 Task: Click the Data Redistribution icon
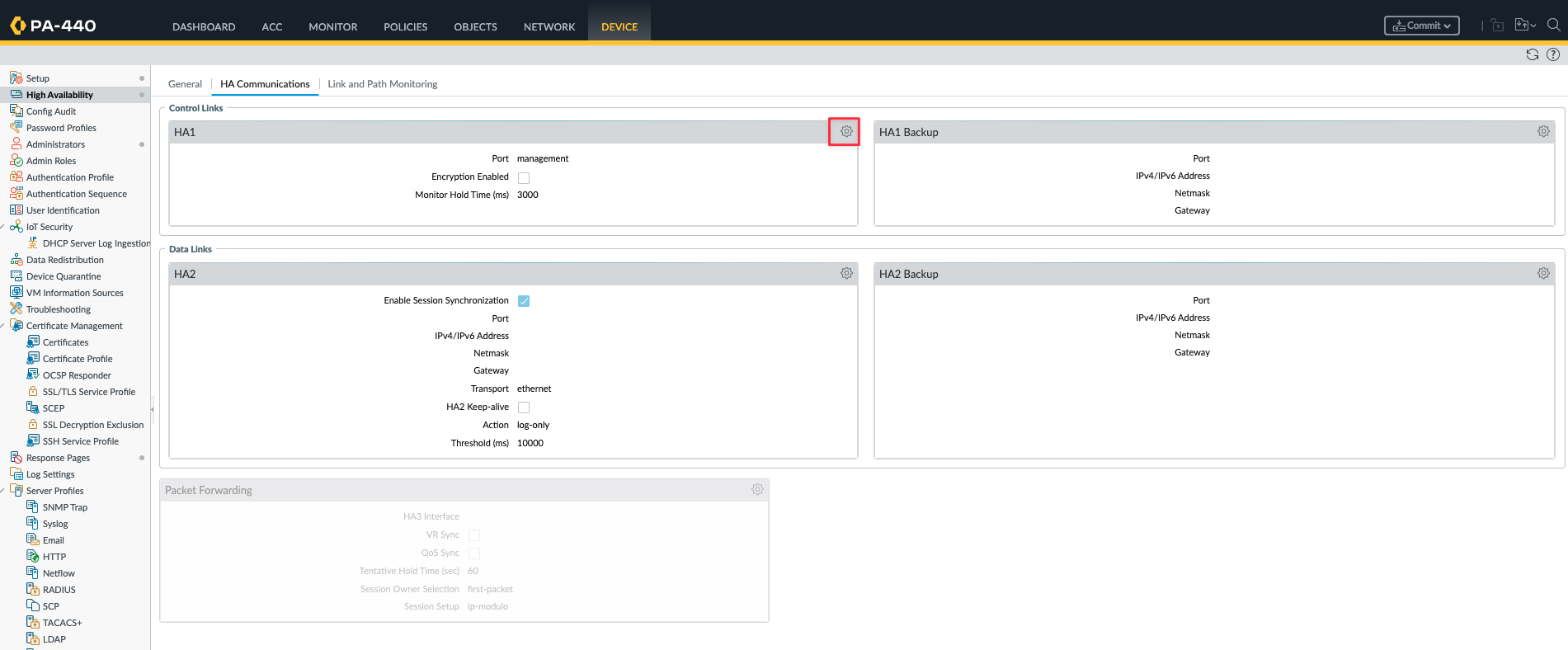click(16, 259)
